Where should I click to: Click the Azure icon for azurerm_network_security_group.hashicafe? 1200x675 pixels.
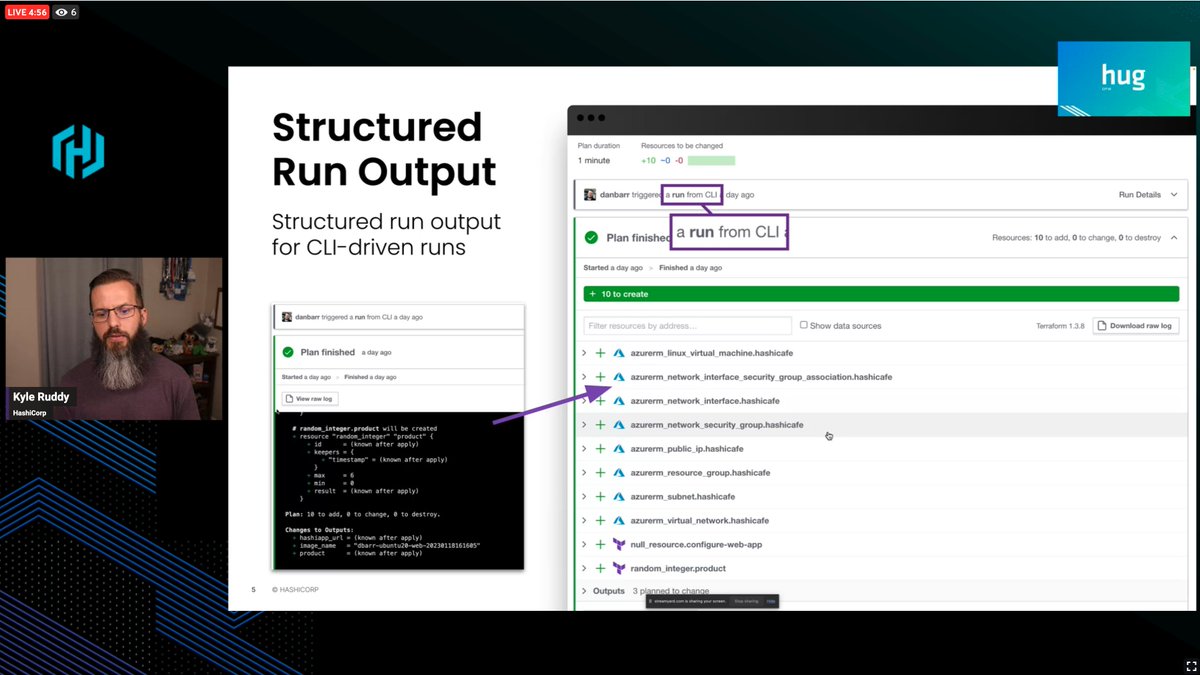coord(619,425)
